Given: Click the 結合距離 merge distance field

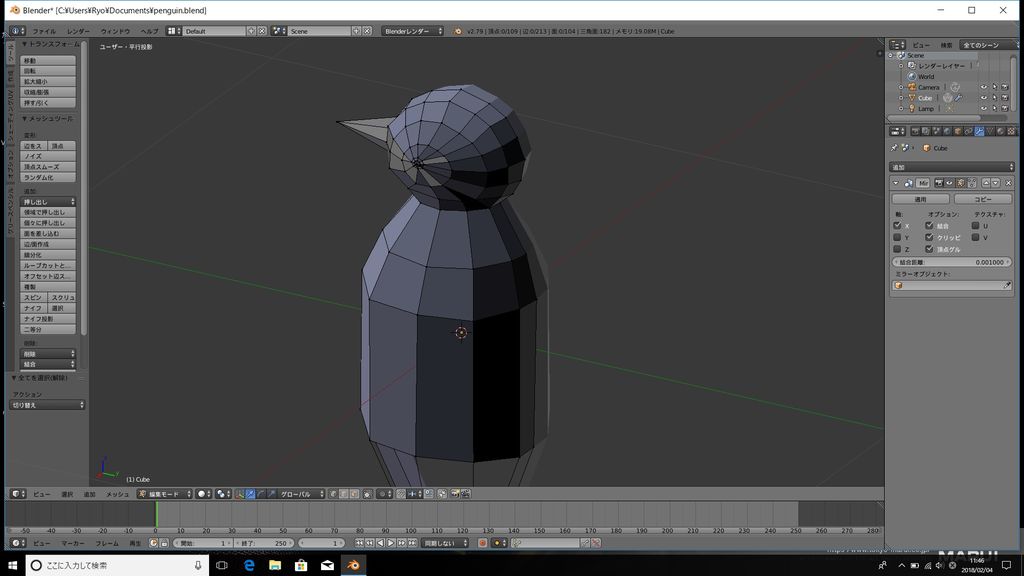Looking at the screenshot, I should coord(951,262).
